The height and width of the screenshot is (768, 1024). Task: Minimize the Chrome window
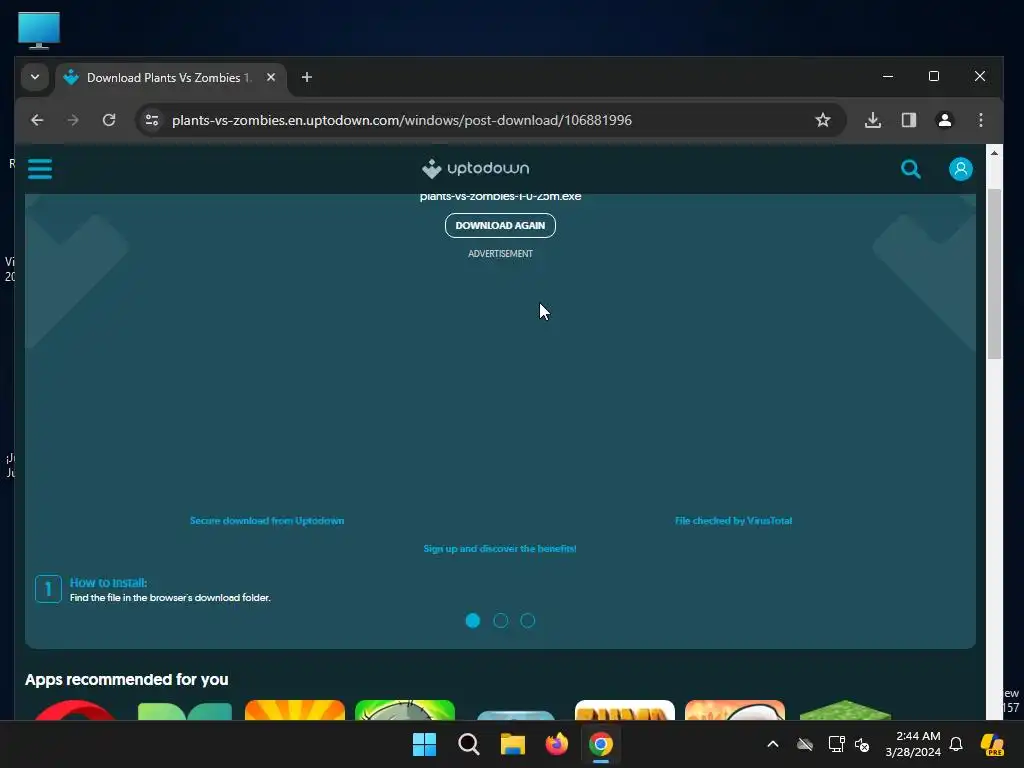[888, 76]
